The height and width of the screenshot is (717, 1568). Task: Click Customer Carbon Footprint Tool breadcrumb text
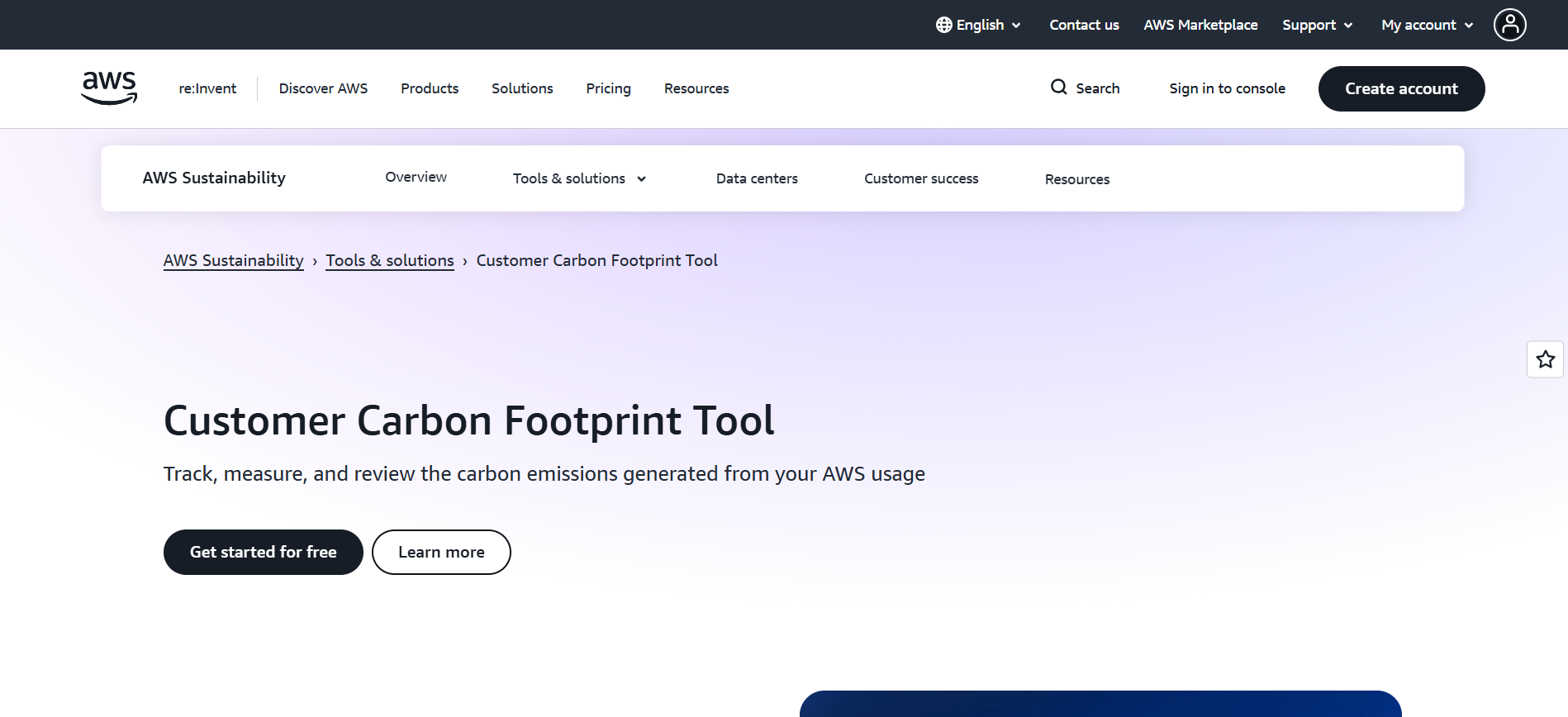pos(596,260)
